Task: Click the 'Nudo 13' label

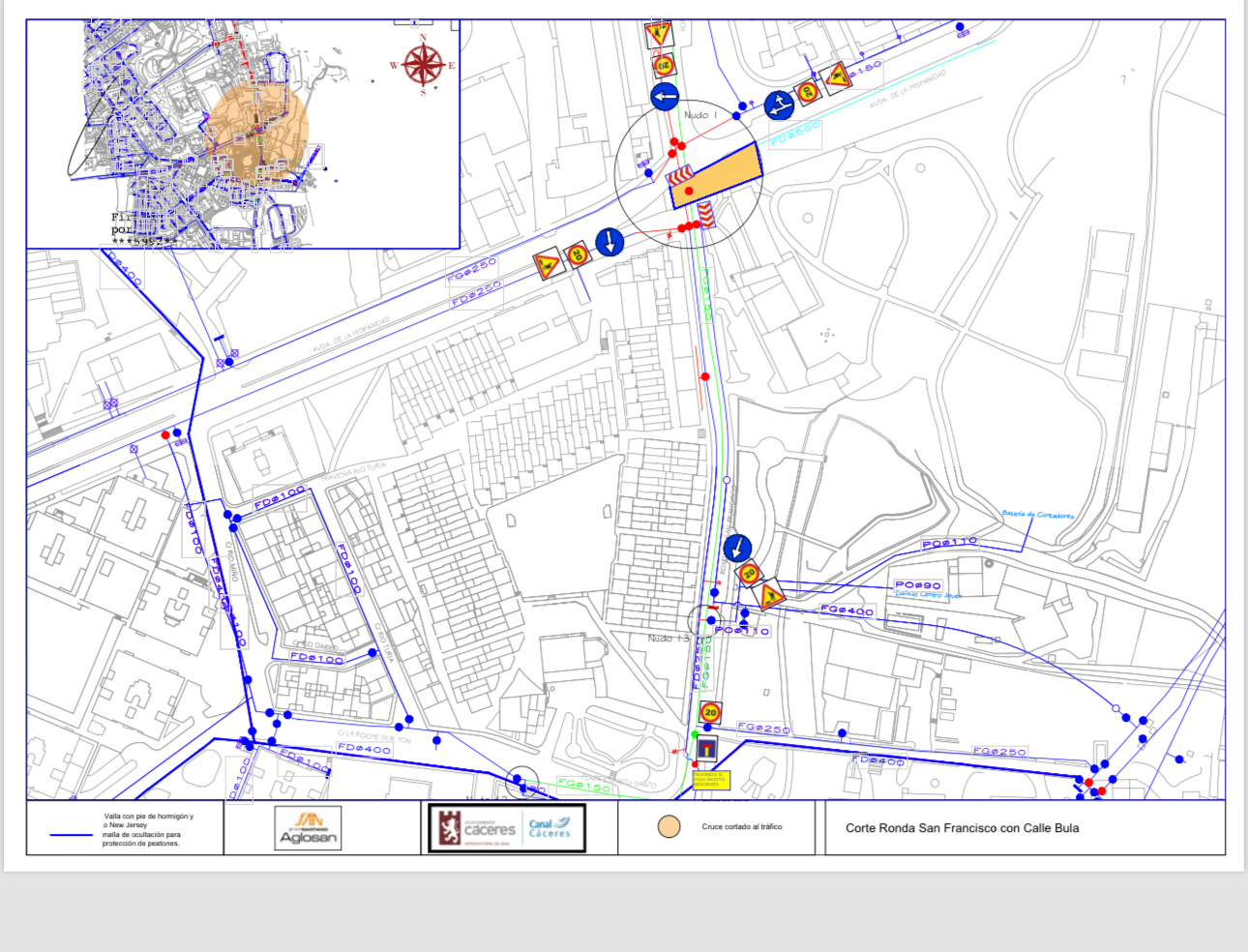Action: 669,639
